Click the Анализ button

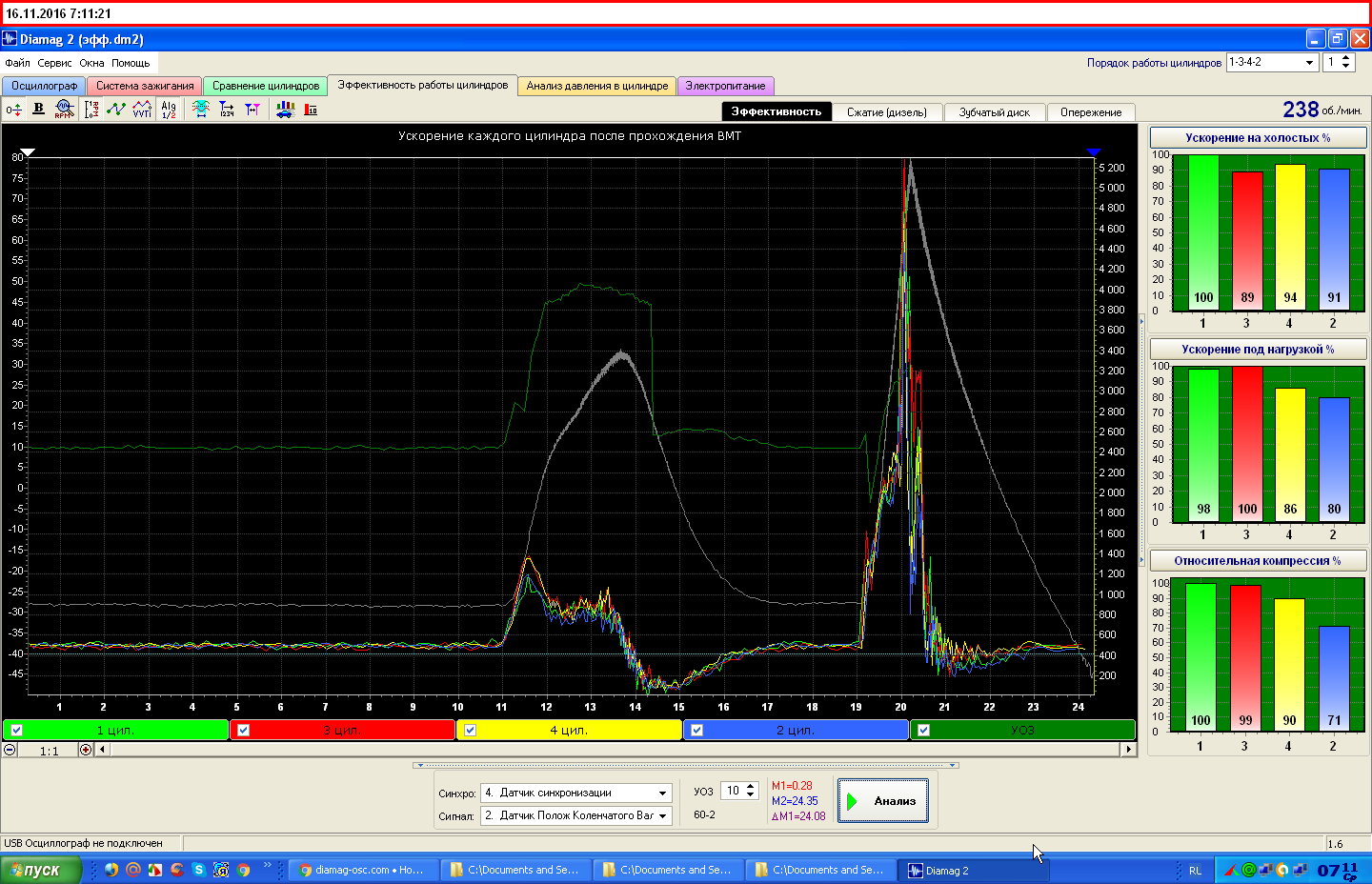coord(883,801)
